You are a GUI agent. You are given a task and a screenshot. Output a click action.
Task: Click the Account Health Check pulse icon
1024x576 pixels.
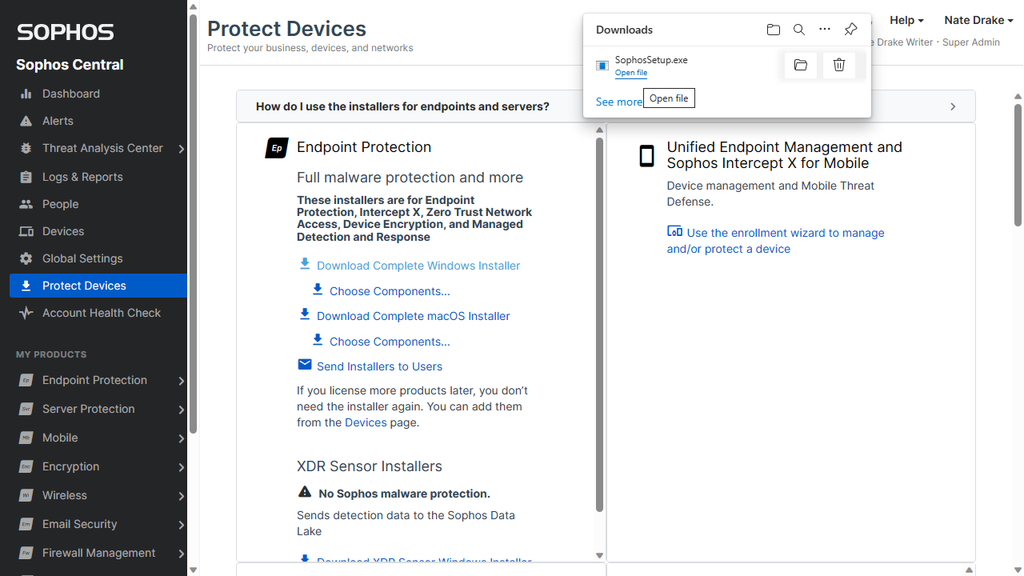tap(26, 313)
